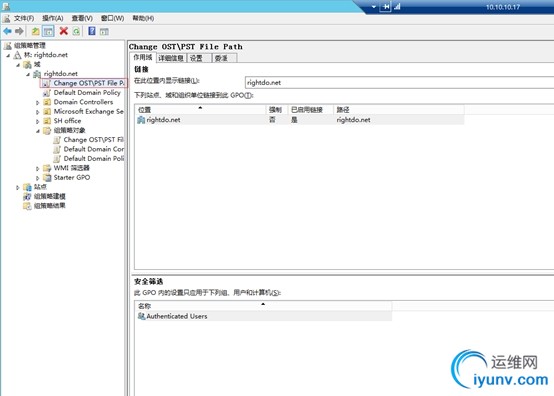Click the 强制 column header

point(277,110)
